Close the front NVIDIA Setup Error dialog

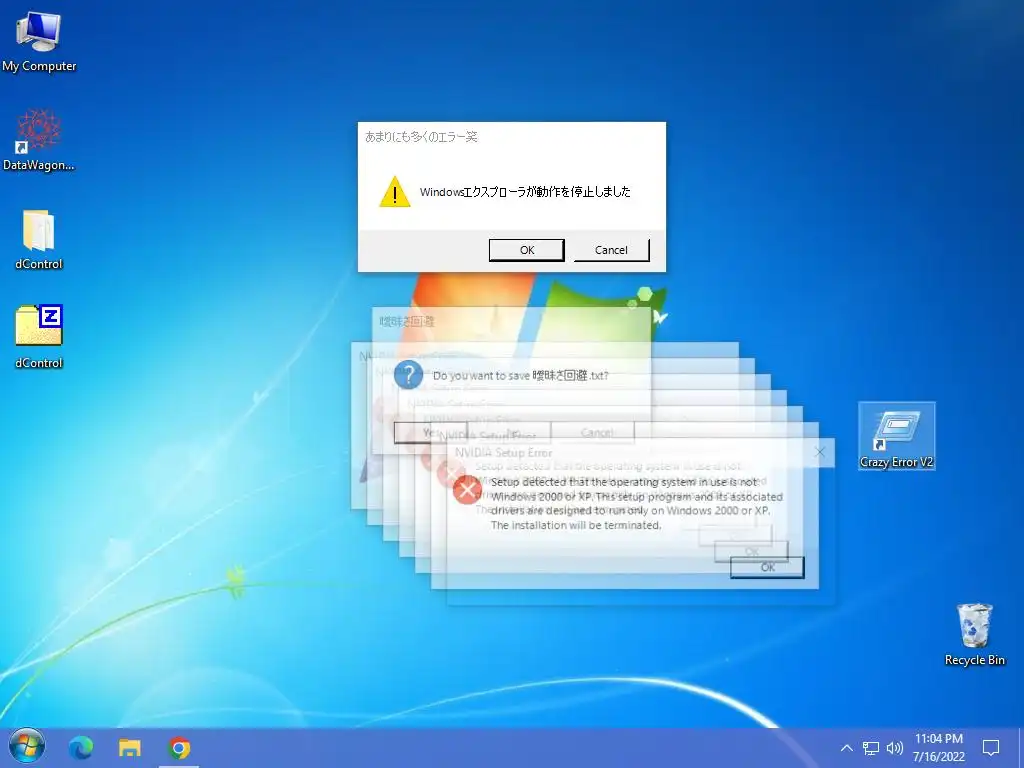[x=820, y=452]
